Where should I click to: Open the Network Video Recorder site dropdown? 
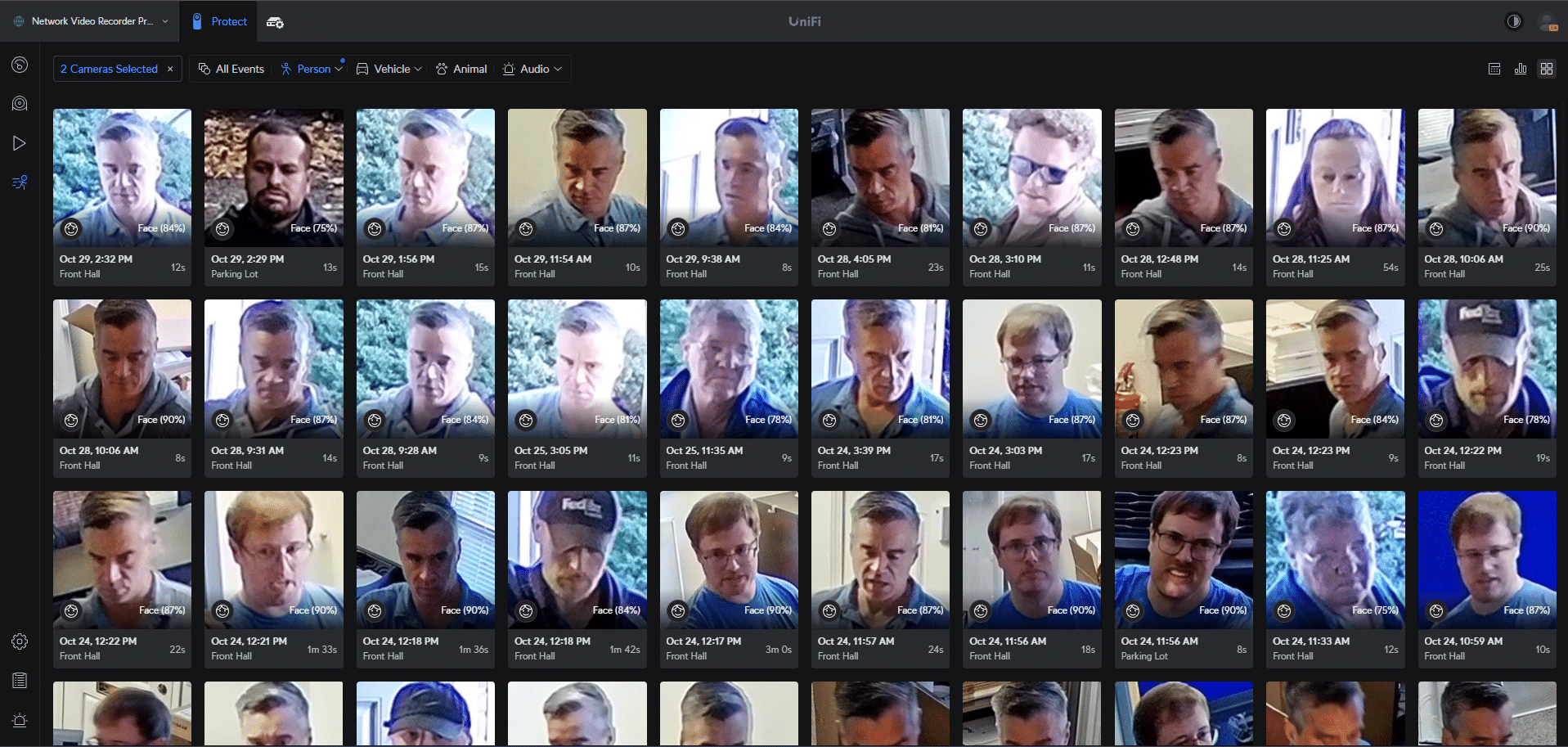tap(92, 21)
